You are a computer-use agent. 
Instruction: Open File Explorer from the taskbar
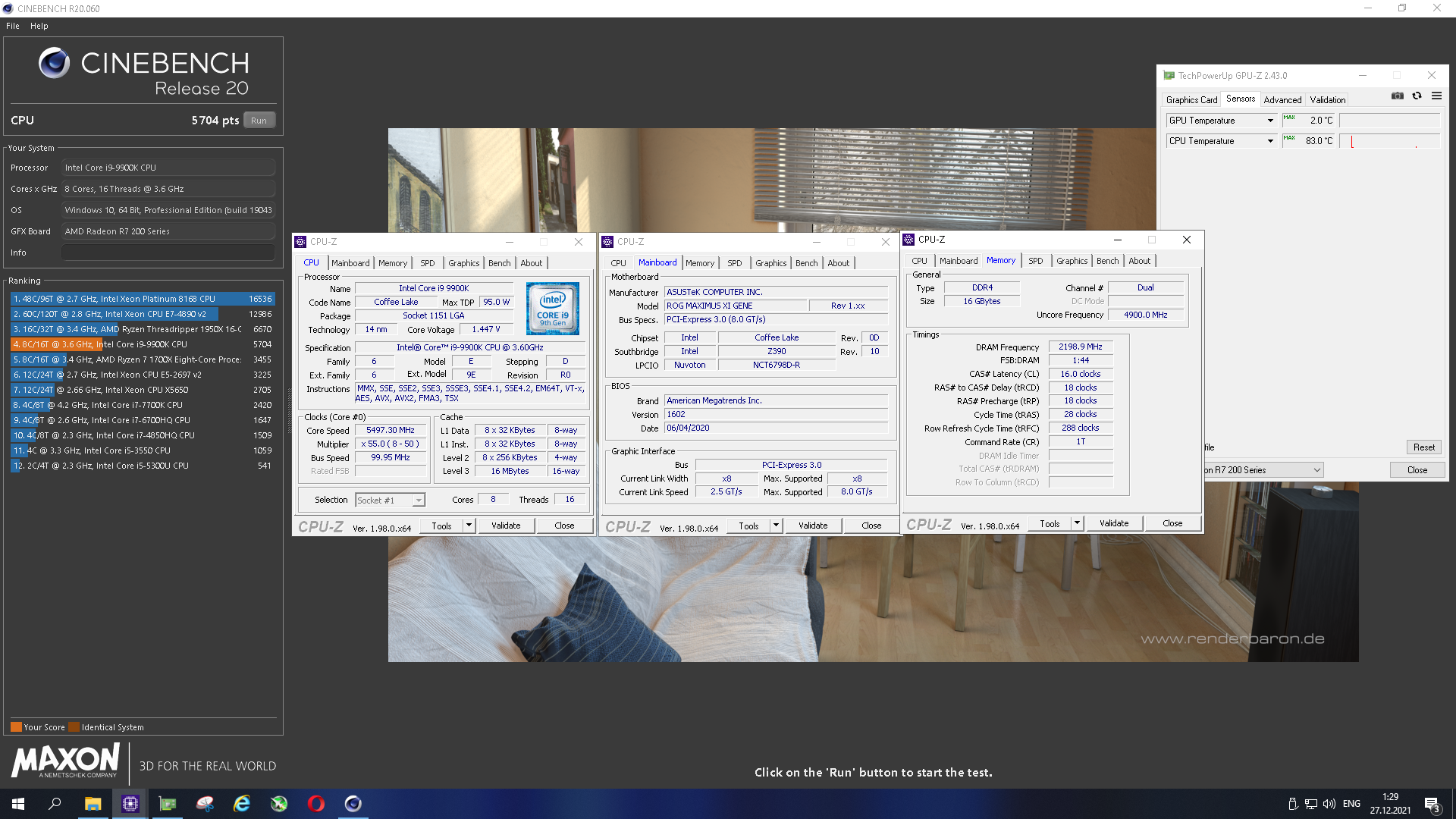(93, 804)
